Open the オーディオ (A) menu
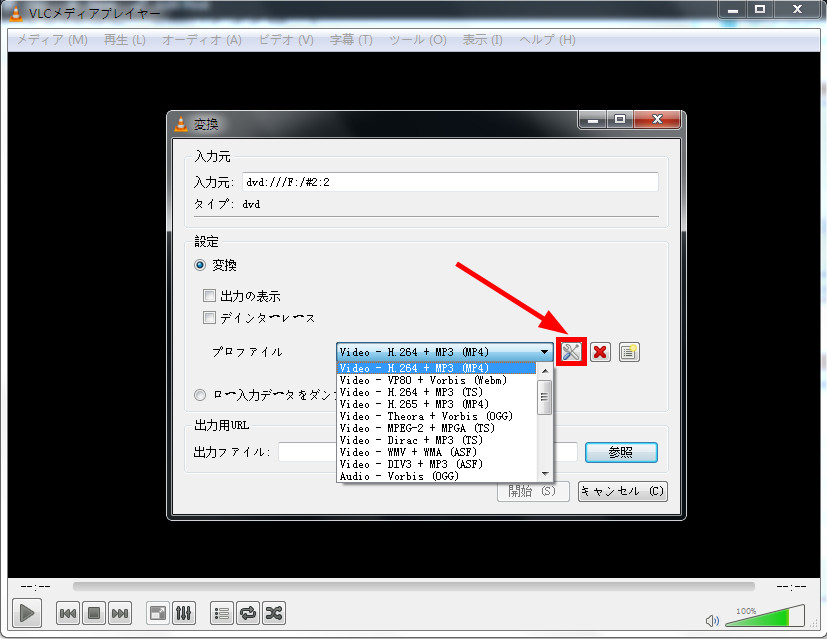 [x=201, y=40]
